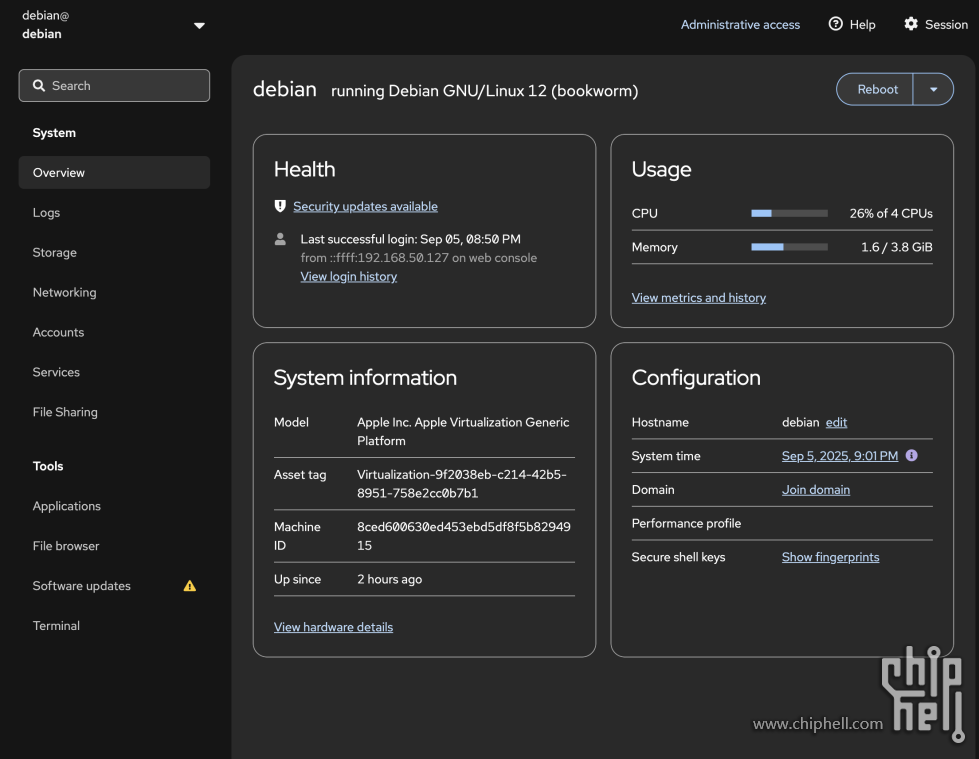Open File Sharing in the sidebar
The image size is (979, 759).
(x=114, y=412)
